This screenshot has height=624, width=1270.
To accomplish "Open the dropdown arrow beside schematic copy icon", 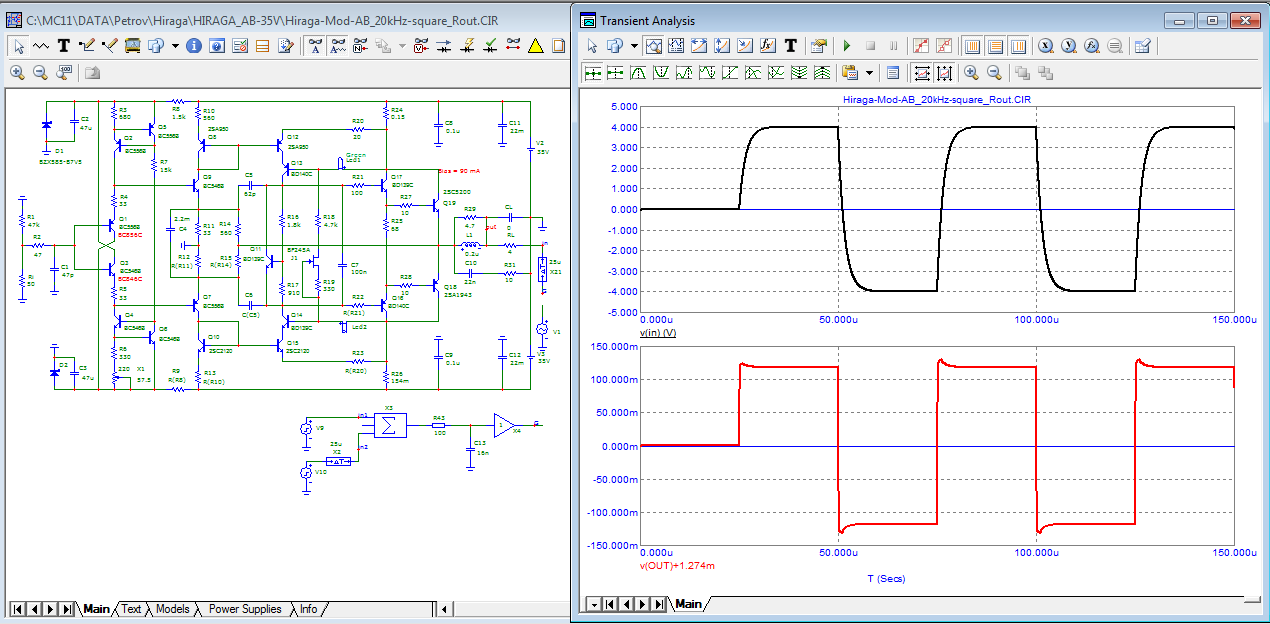I will [x=175, y=45].
